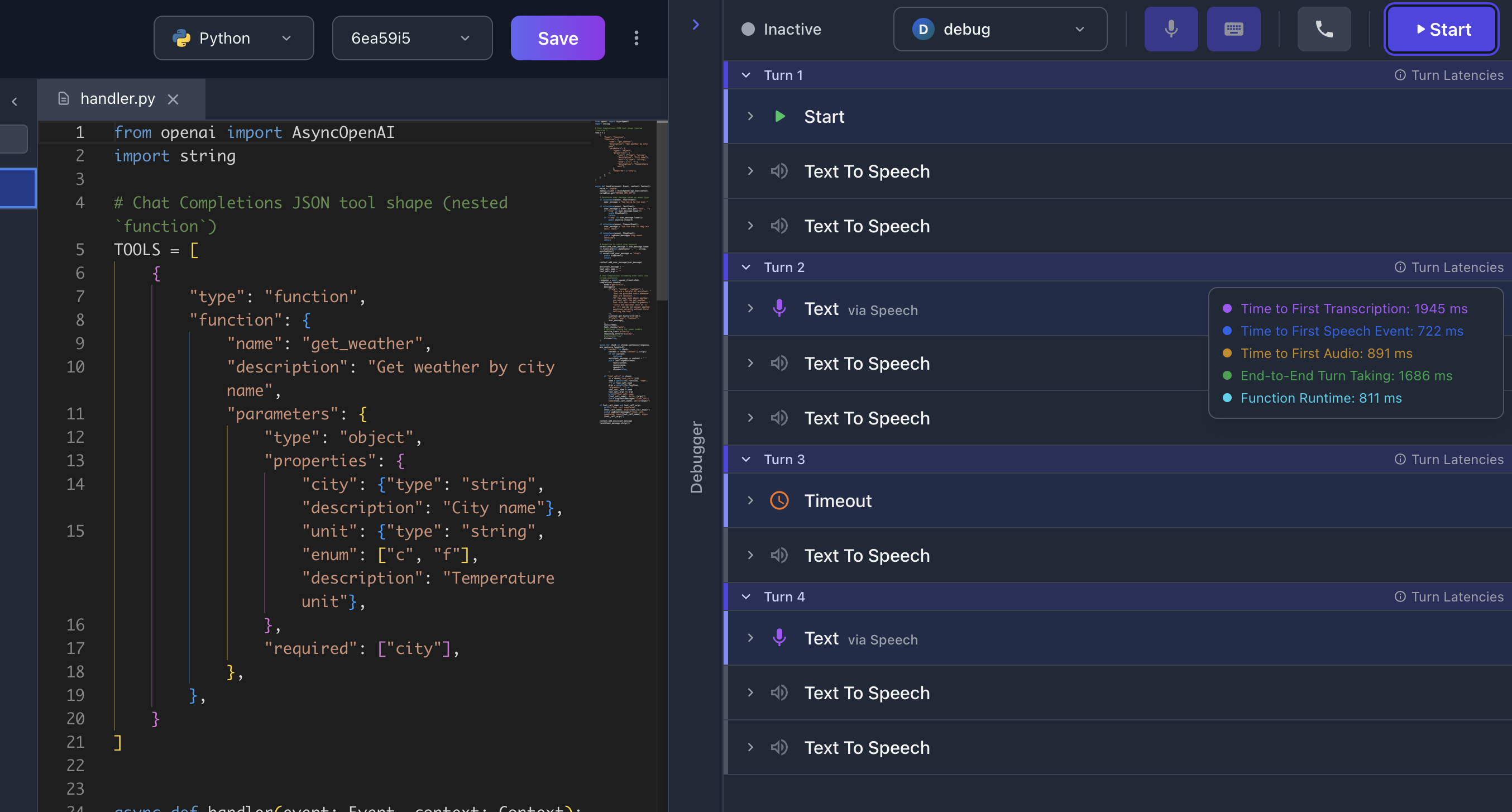
Task: Open the debug persona dropdown
Action: coord(1080,29)
